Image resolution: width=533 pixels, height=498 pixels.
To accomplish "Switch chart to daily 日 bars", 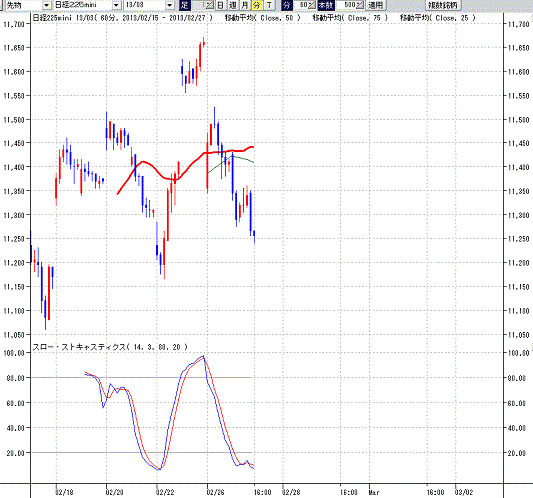I will (x=221, y=5).
